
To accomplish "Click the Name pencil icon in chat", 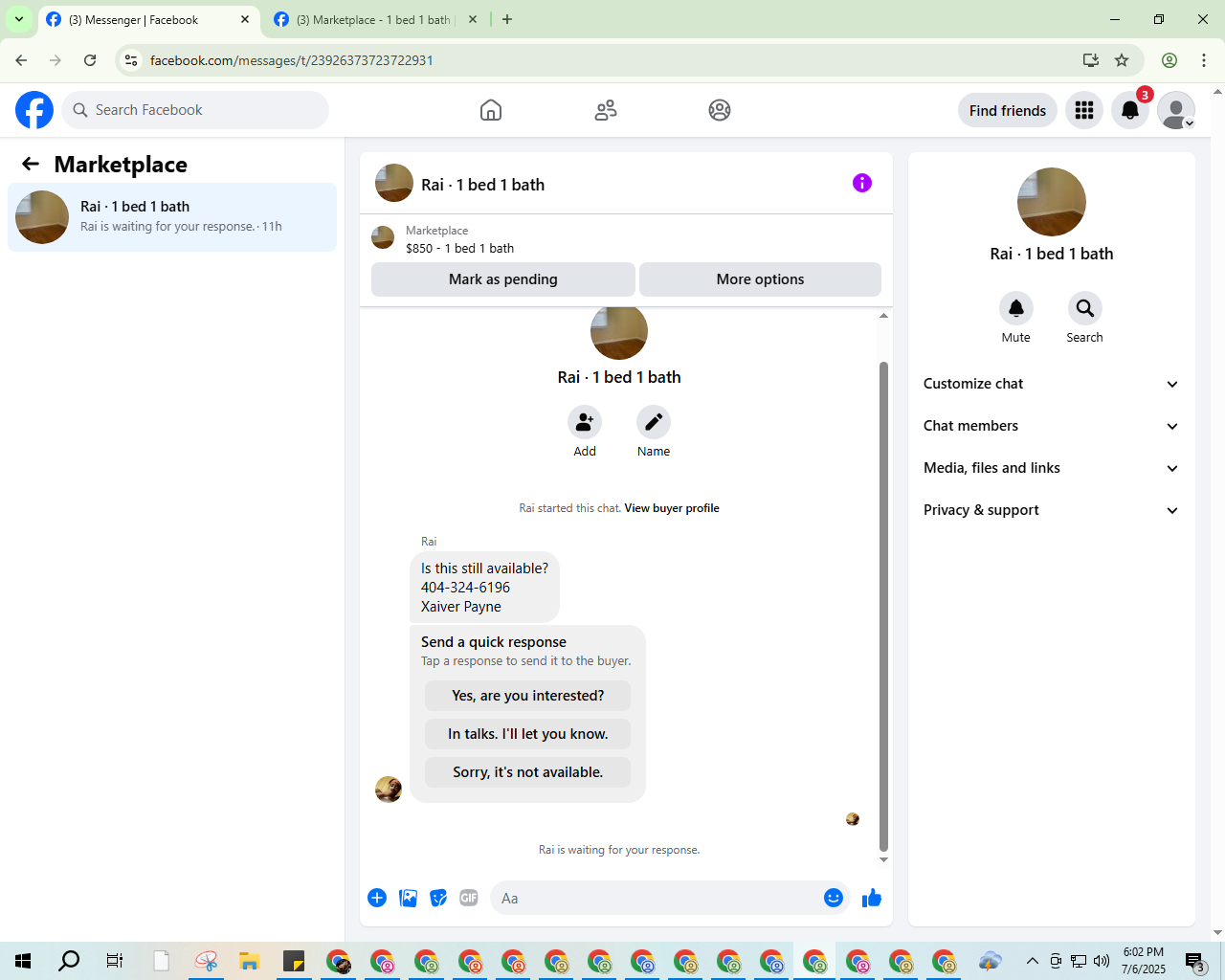I will (x=654, y=422).
